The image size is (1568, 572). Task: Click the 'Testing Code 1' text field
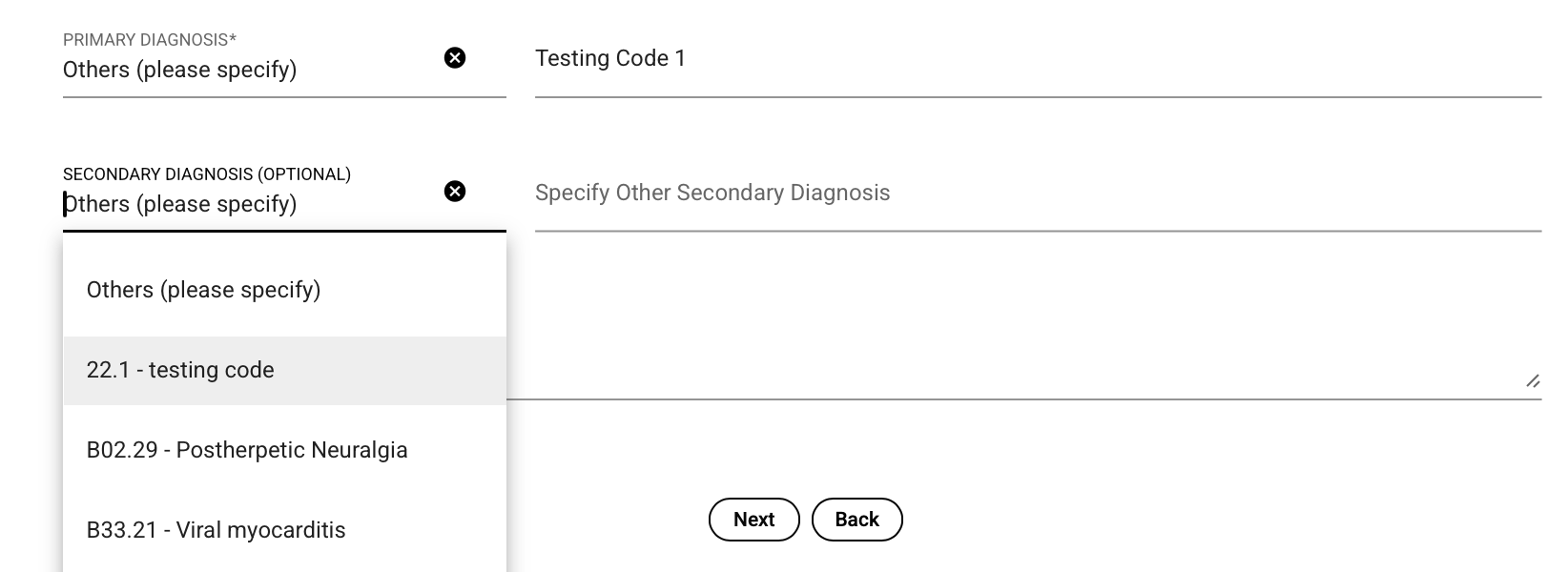click(1038, 58)
